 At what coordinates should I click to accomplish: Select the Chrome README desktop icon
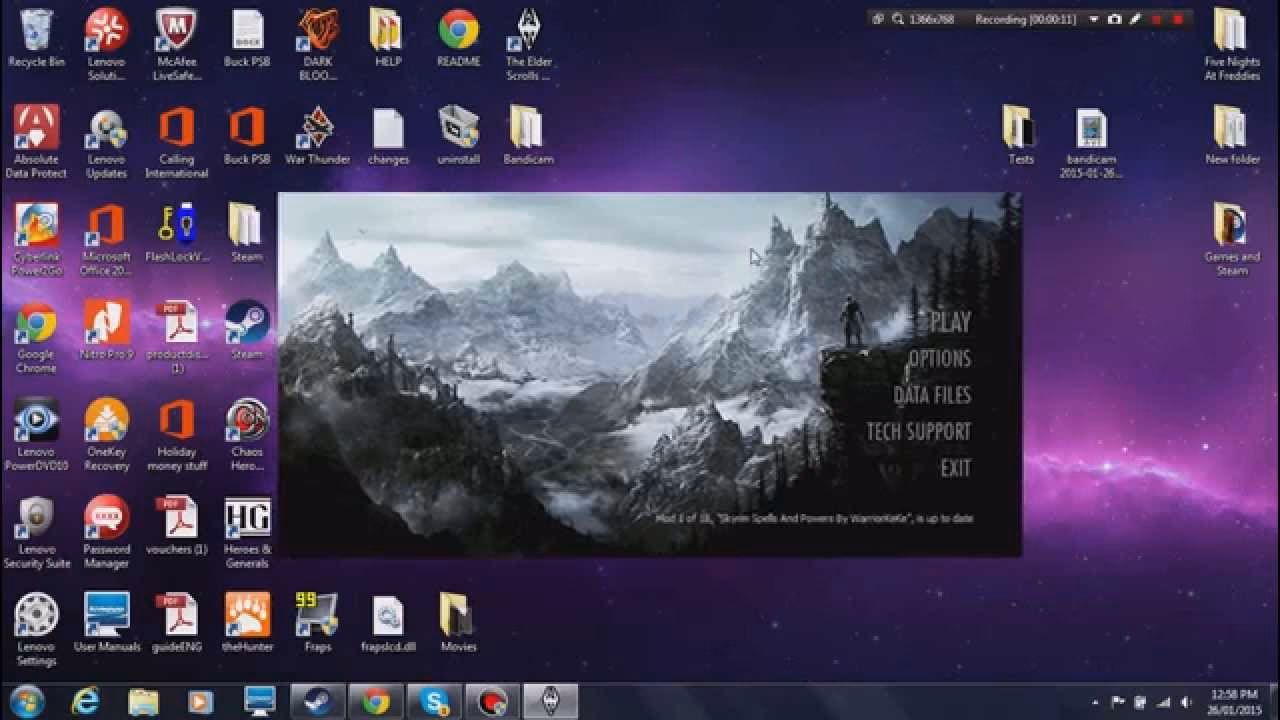(x=458, y=38)
